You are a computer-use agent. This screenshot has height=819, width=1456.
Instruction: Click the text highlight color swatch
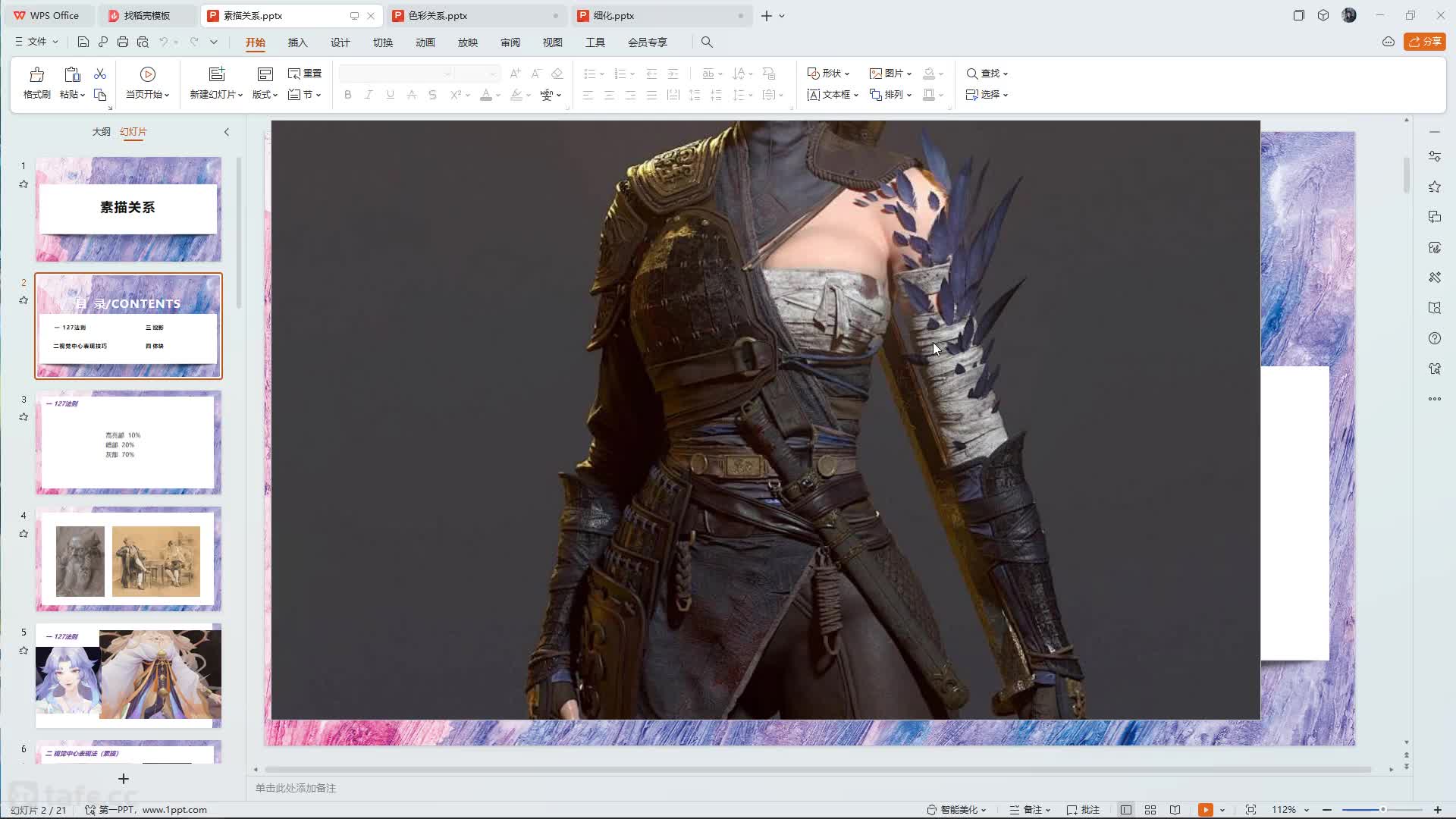(516, 95)
